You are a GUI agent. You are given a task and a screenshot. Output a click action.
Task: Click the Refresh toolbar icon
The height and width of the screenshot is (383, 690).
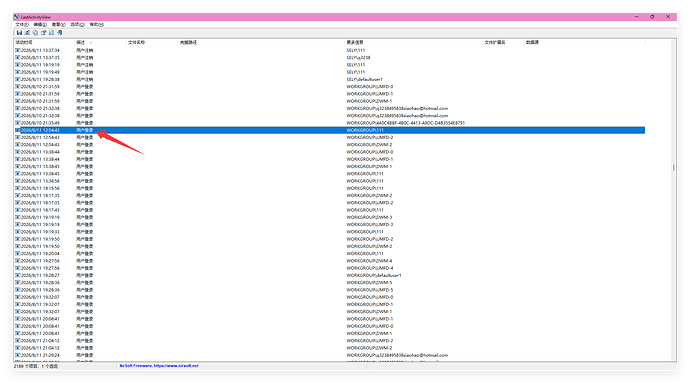(x=27, y=33)
